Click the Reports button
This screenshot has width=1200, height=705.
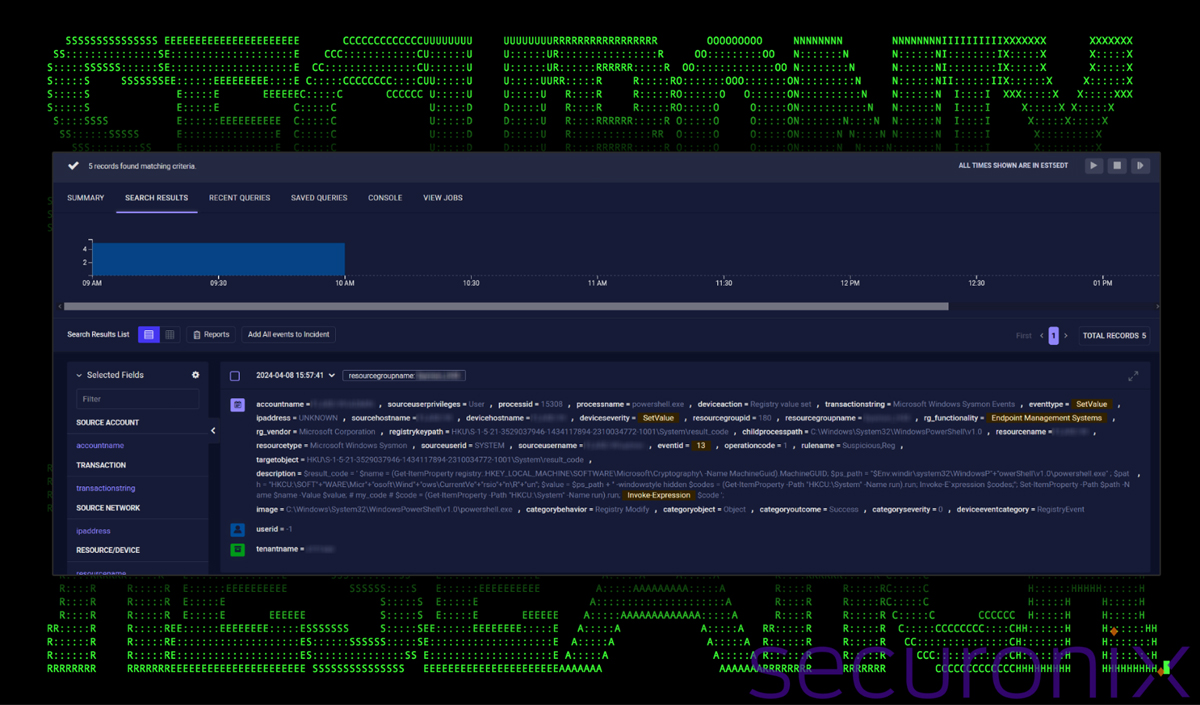click(x=211, y=335)
